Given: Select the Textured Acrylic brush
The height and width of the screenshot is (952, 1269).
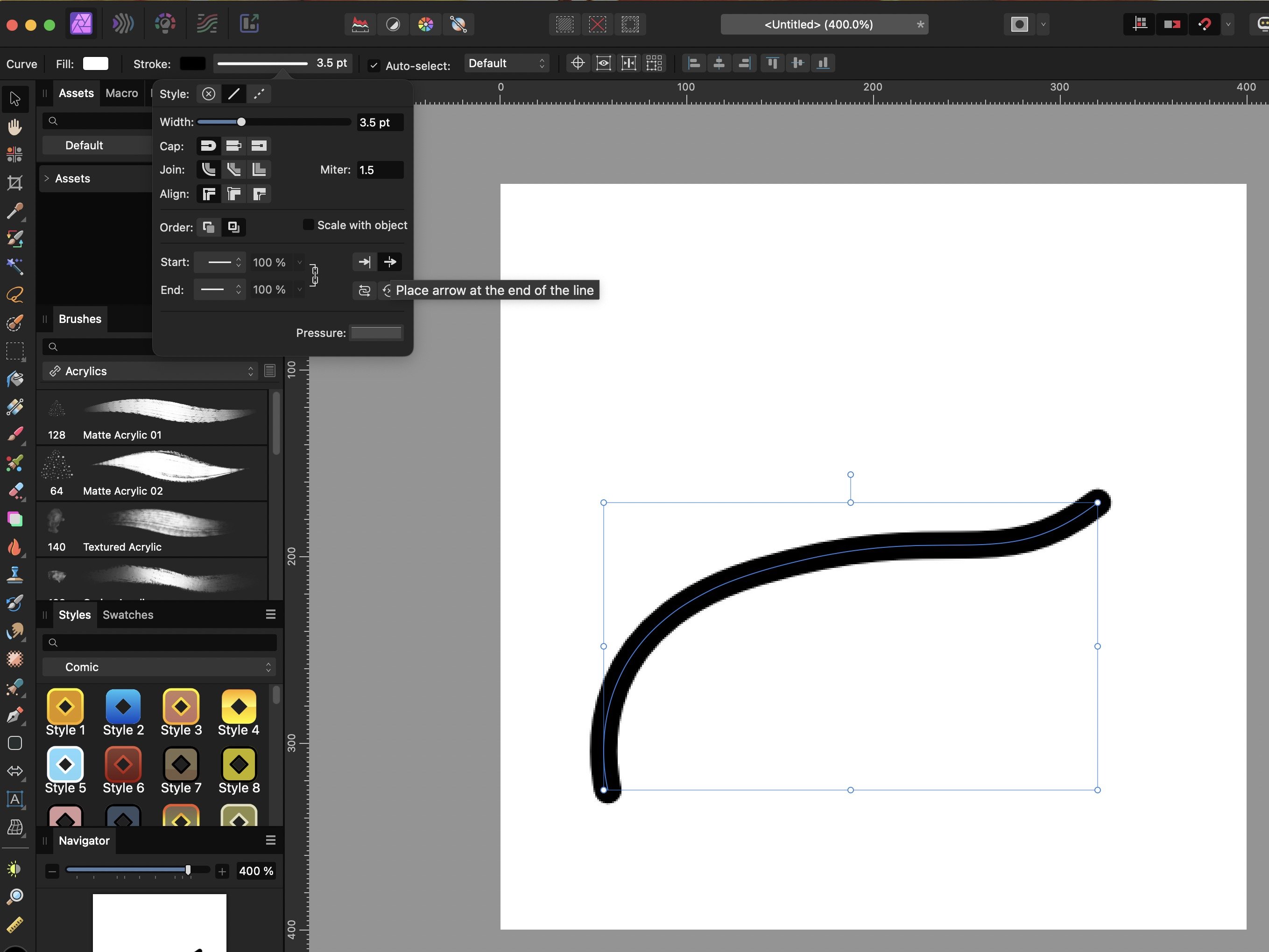Looking at the screenshot, I should click(x=153, y=530).
